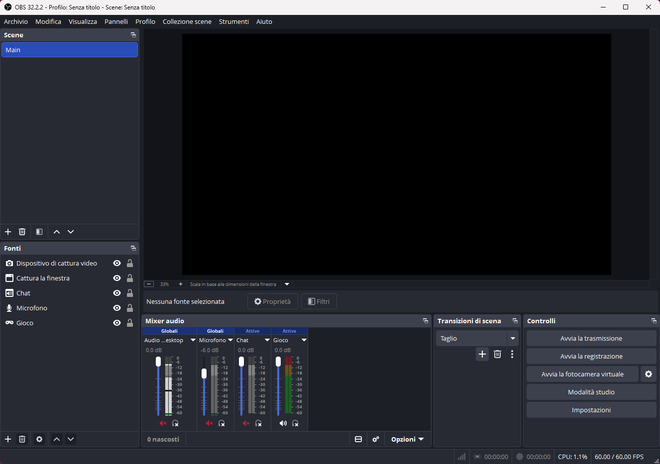The height and width of the screenshot is (464, 660).
Task: Open Opzioni dropdown in mixer
Action: [407, 439]
